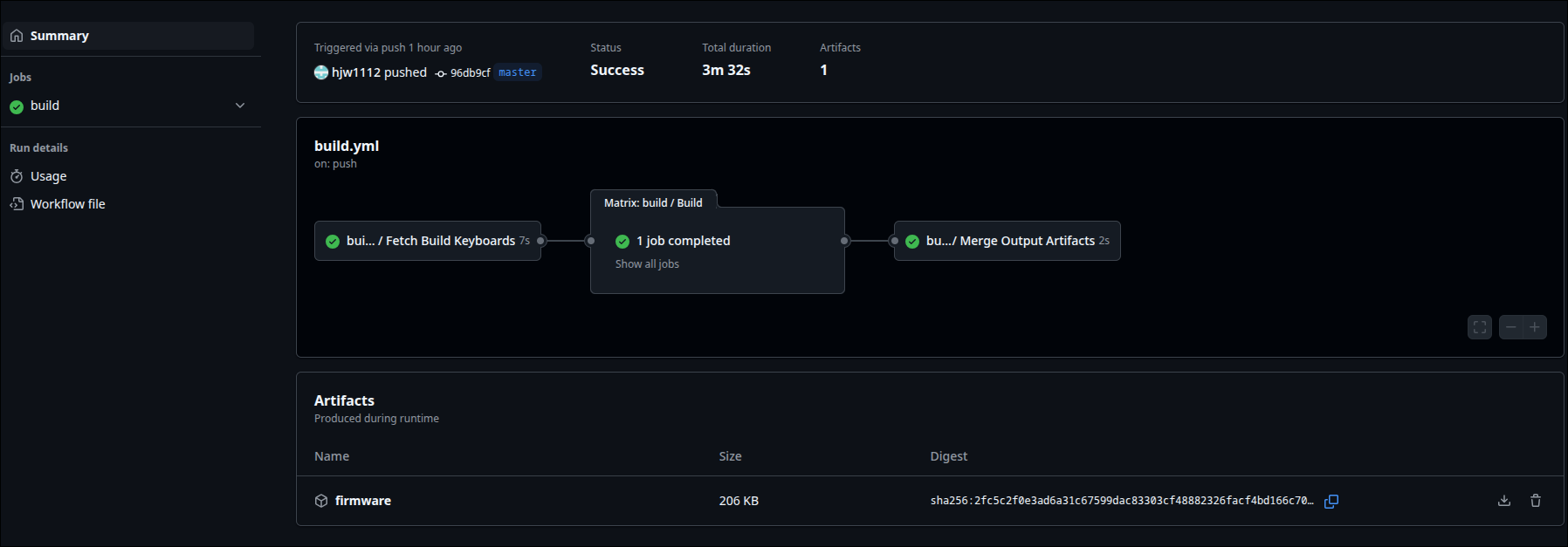
Task: Open the firmware artifact name link
Action: [x=363, y=501]
